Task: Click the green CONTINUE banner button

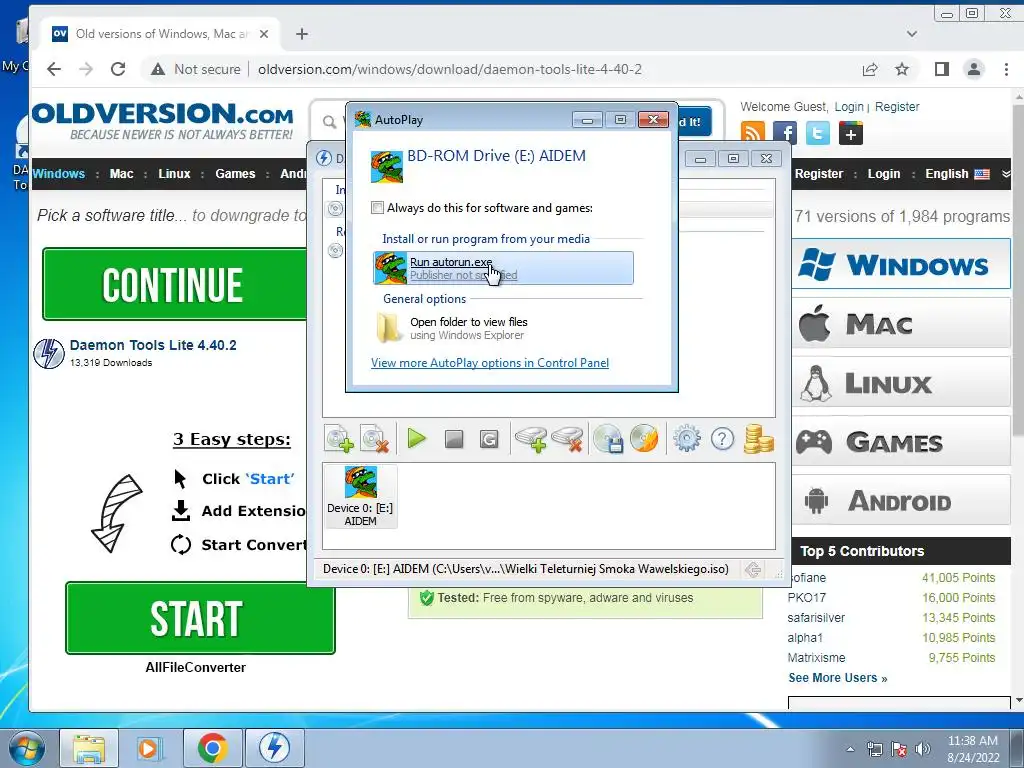Action: (x=174, y=284)
